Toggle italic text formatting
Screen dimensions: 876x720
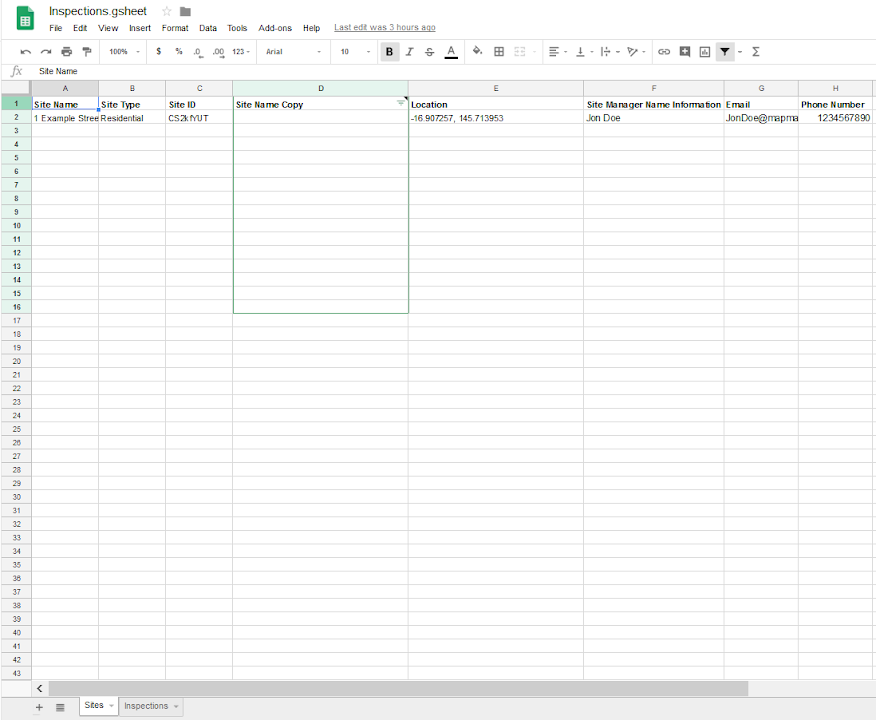click(x=409, y=52)
